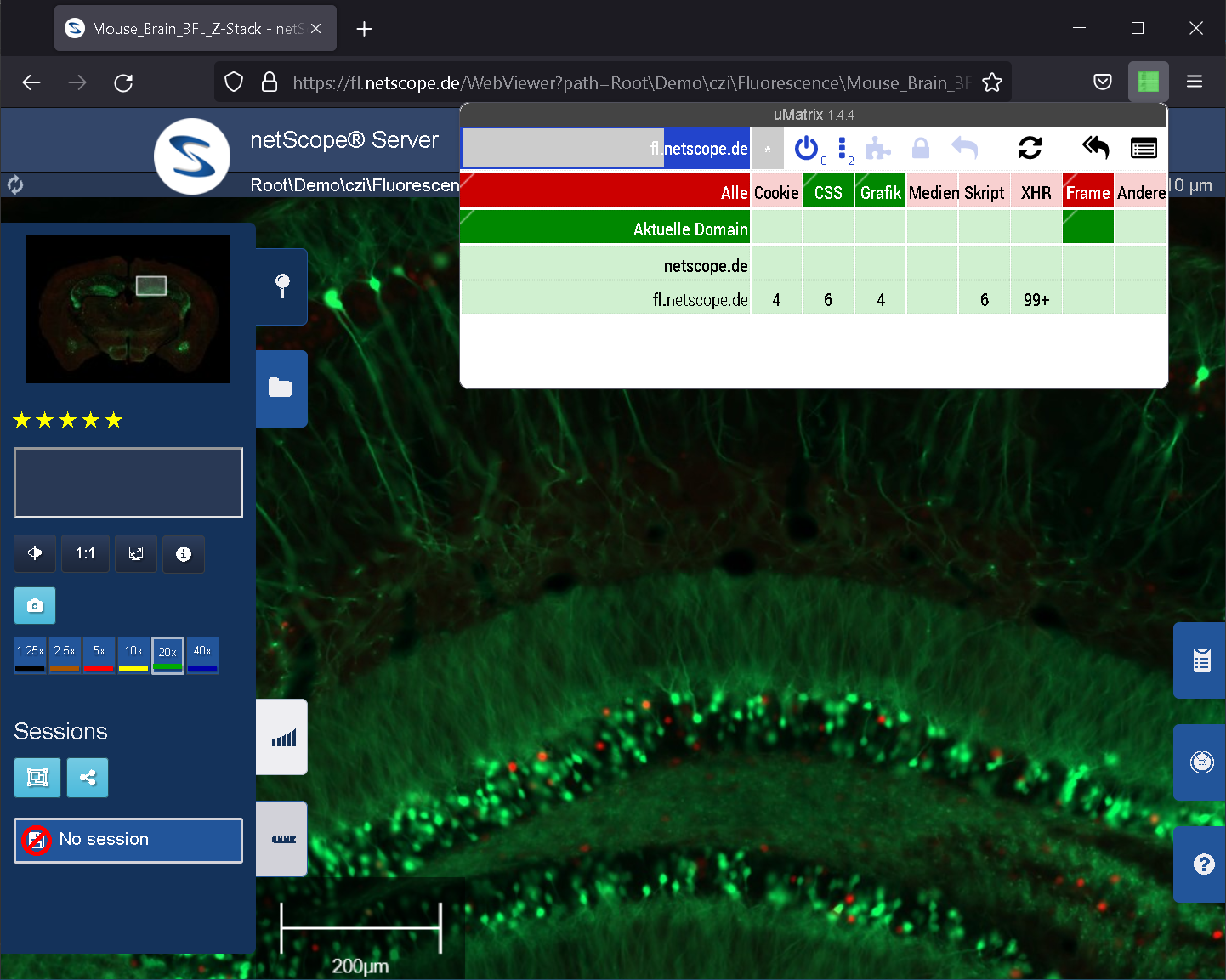
Task: Open the signal bars side tab
Action: pos(282,737)
